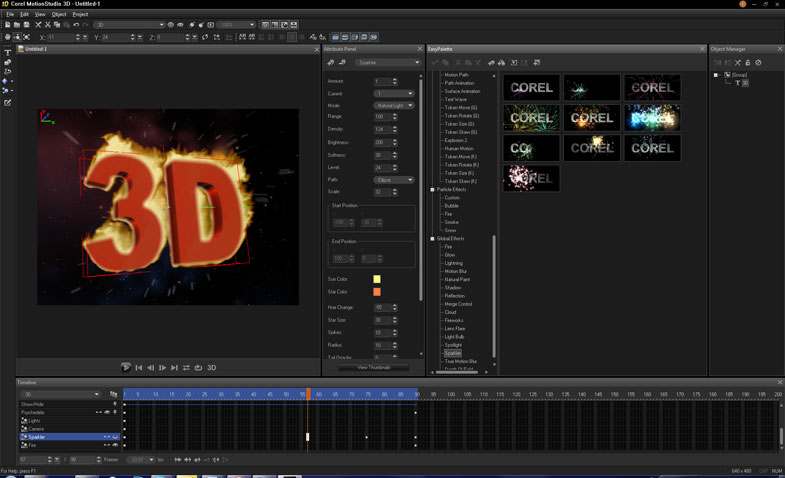The height and width of the screenshot is (478, 785).
Task: Collapse the Group node in Object Manager
Action: pos(717,75)
